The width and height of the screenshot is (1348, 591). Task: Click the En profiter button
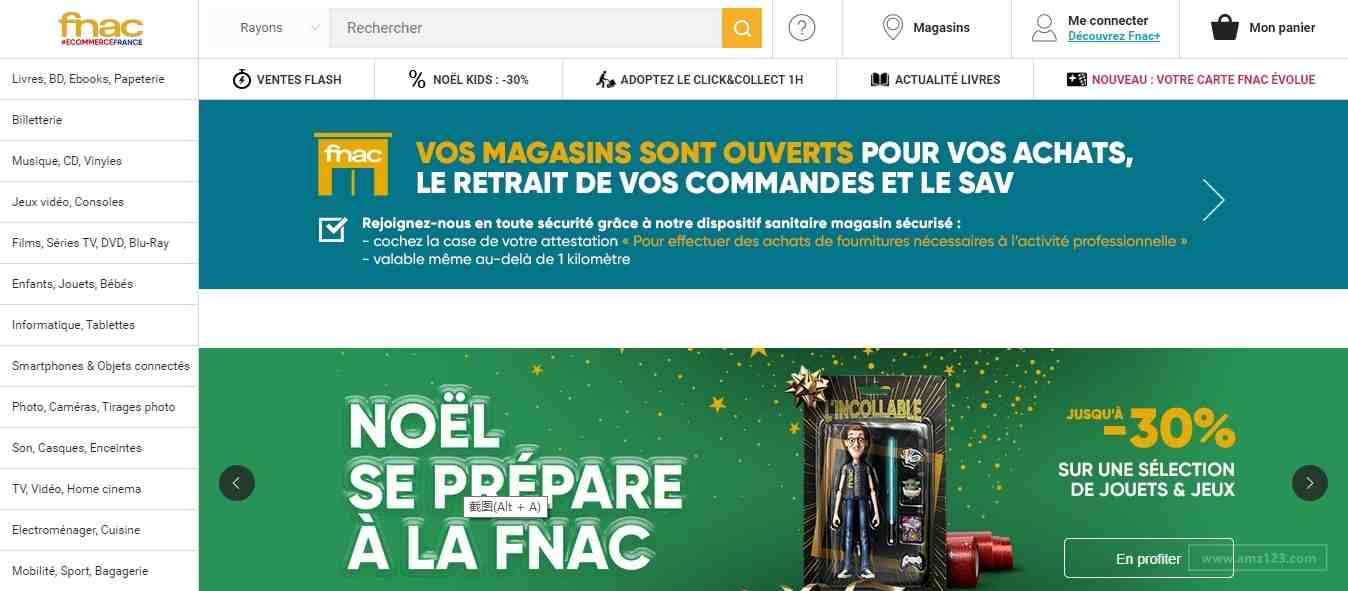click(x=1149, y=559)
